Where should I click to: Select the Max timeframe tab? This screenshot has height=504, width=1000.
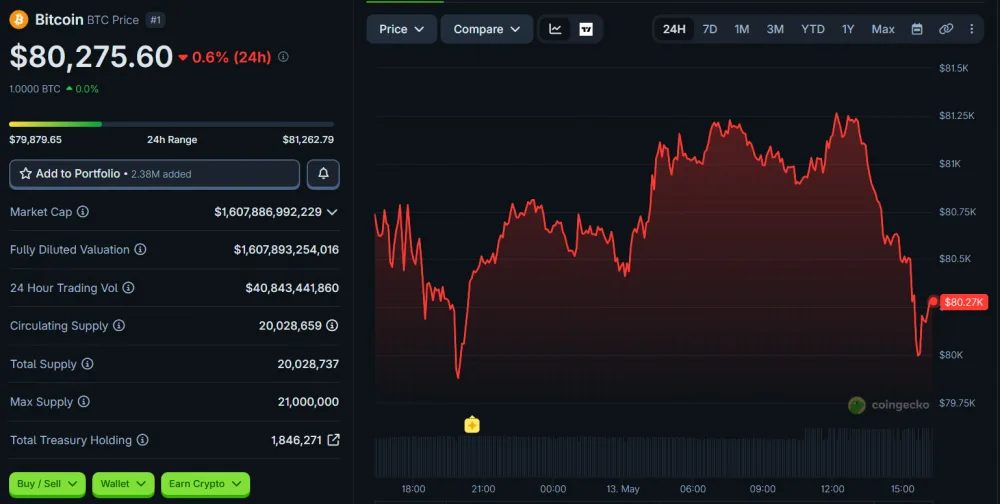pos(883,29)
